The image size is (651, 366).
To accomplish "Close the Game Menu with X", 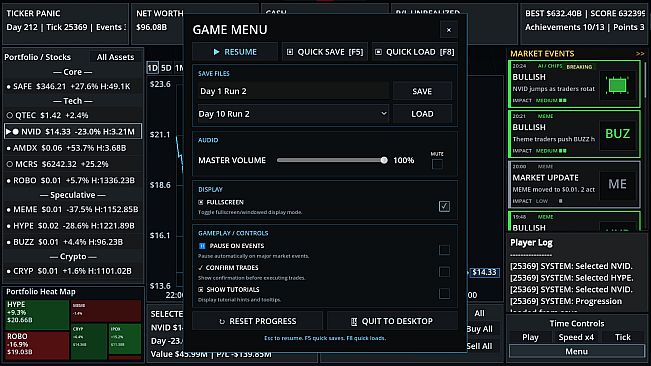I will (x=448, y=30).
